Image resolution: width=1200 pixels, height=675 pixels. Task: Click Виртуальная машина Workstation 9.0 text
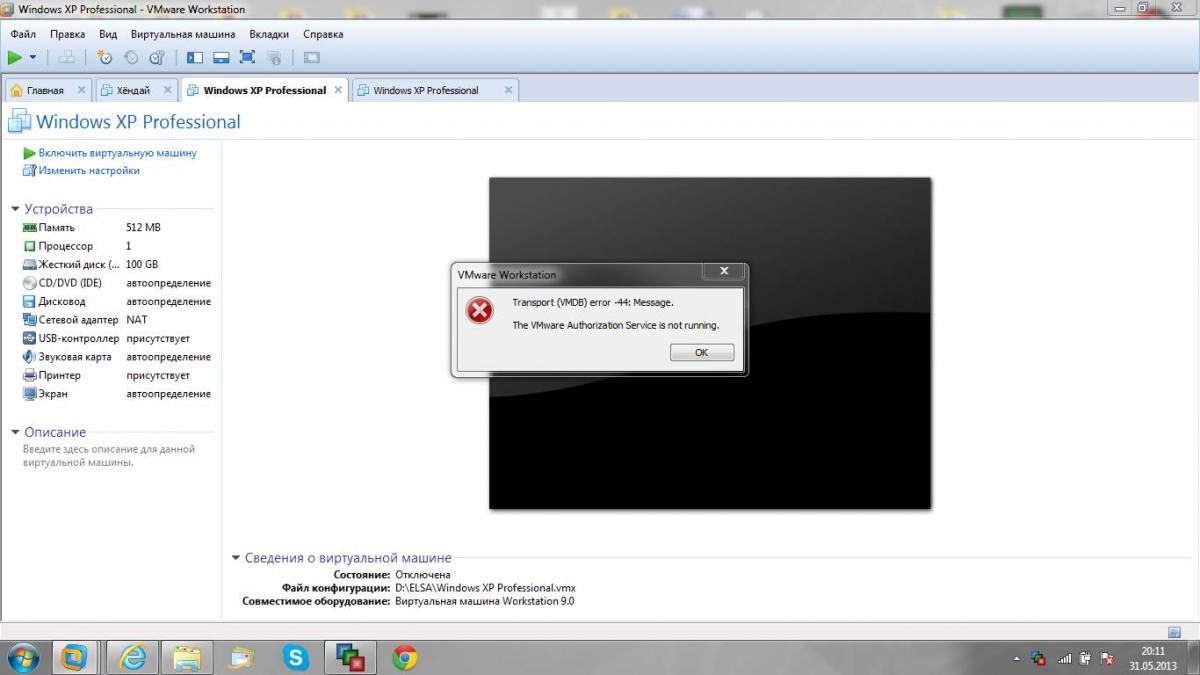coord(485,601)
